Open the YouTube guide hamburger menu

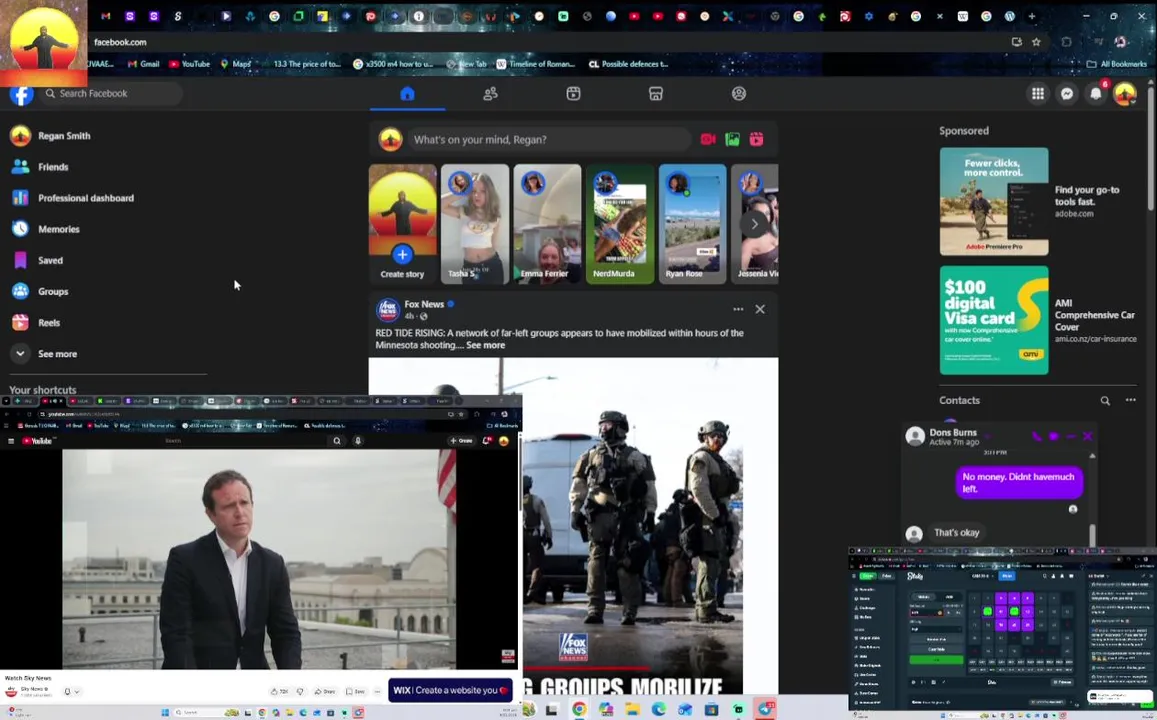tap(11, 440)
